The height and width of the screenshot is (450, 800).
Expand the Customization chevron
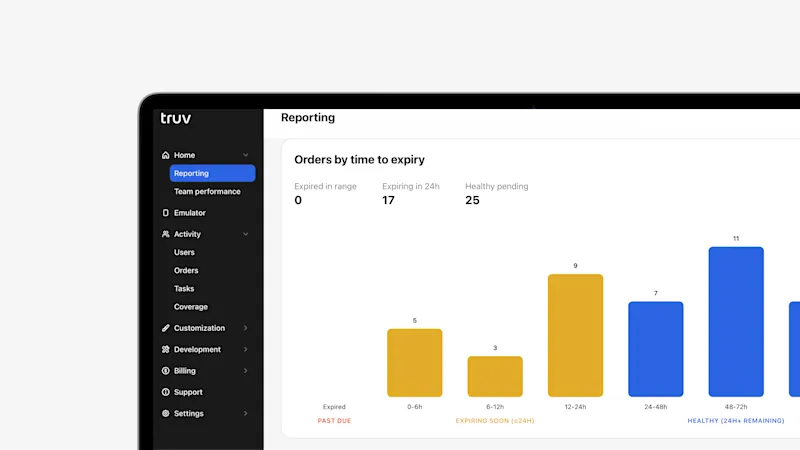point(245,328)
